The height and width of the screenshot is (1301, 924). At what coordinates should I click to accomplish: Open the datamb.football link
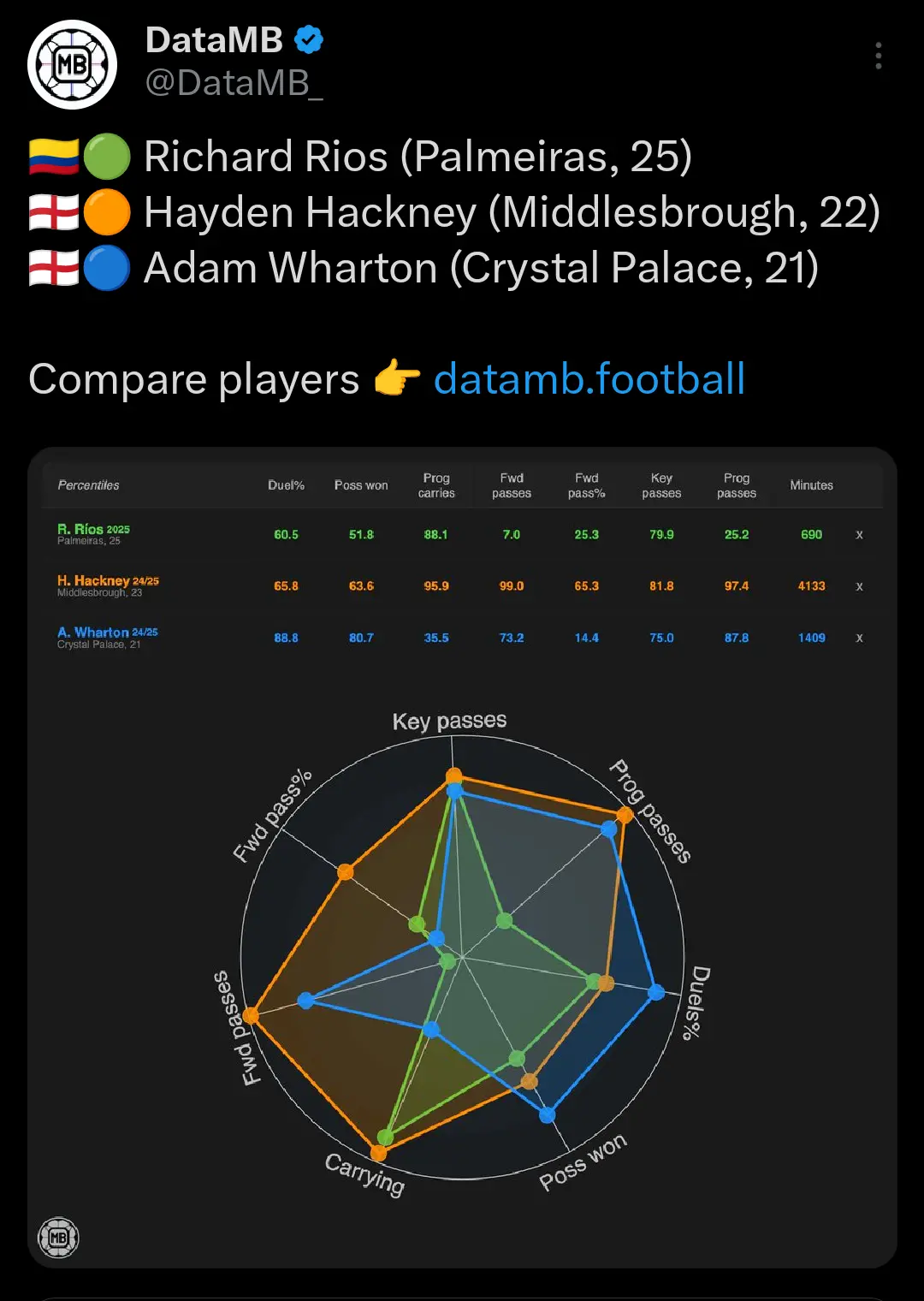pos(589,378)
